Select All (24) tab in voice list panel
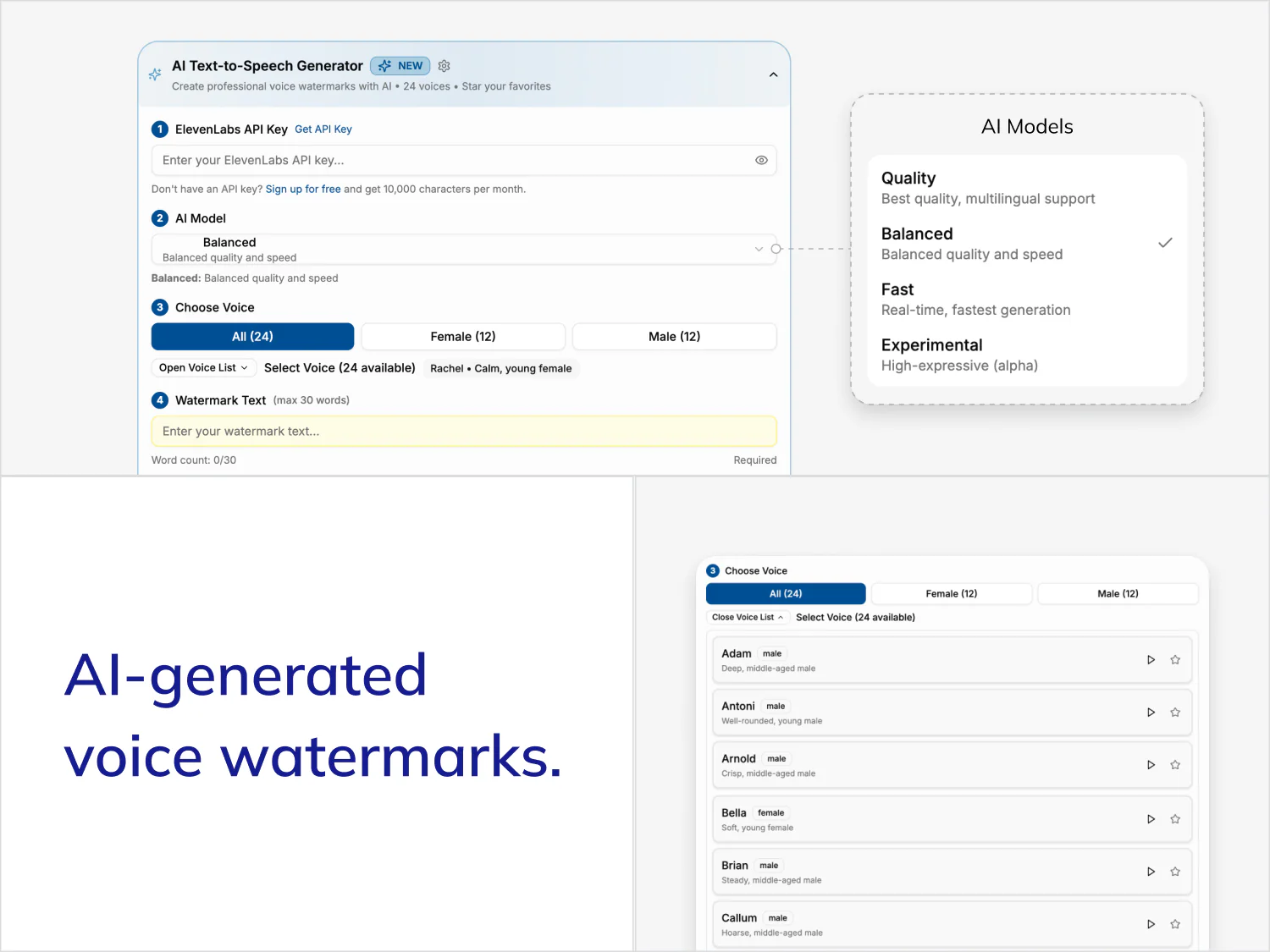Image resolution: width=1270 pixels, height=952 pixels. pos(786,594)
